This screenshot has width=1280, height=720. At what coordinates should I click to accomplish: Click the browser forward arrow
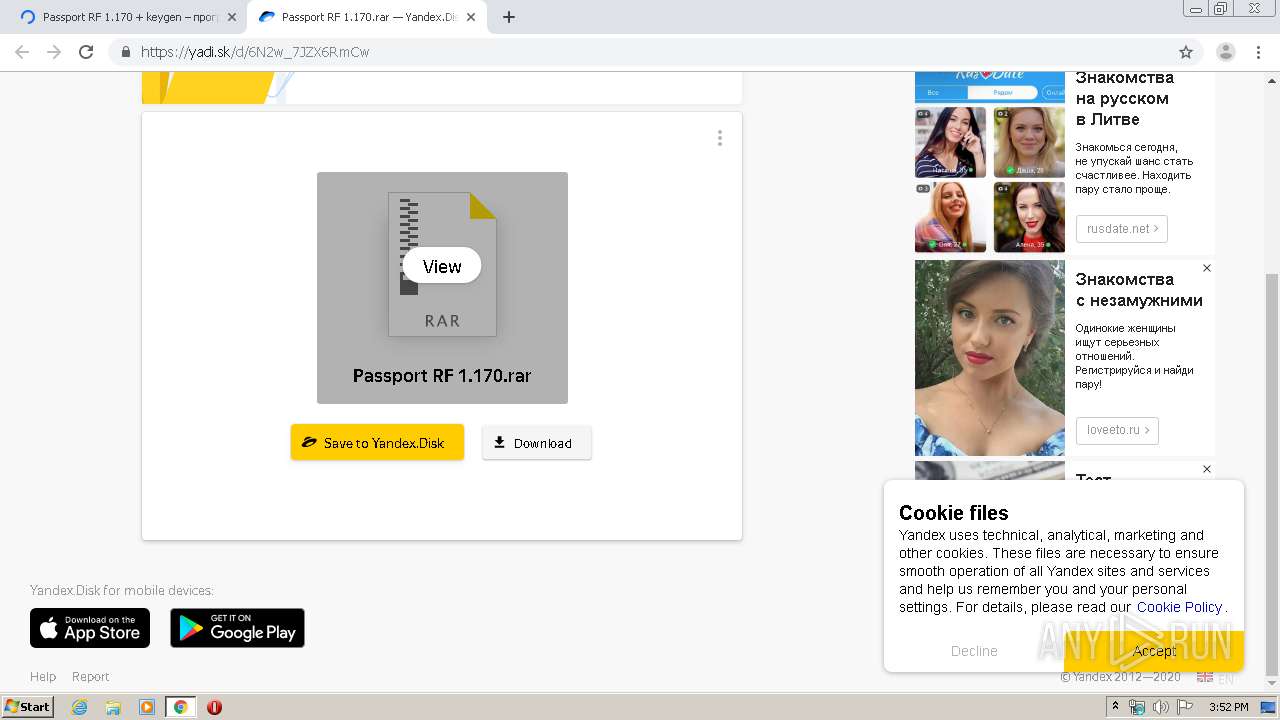click(x=54, y=52)
